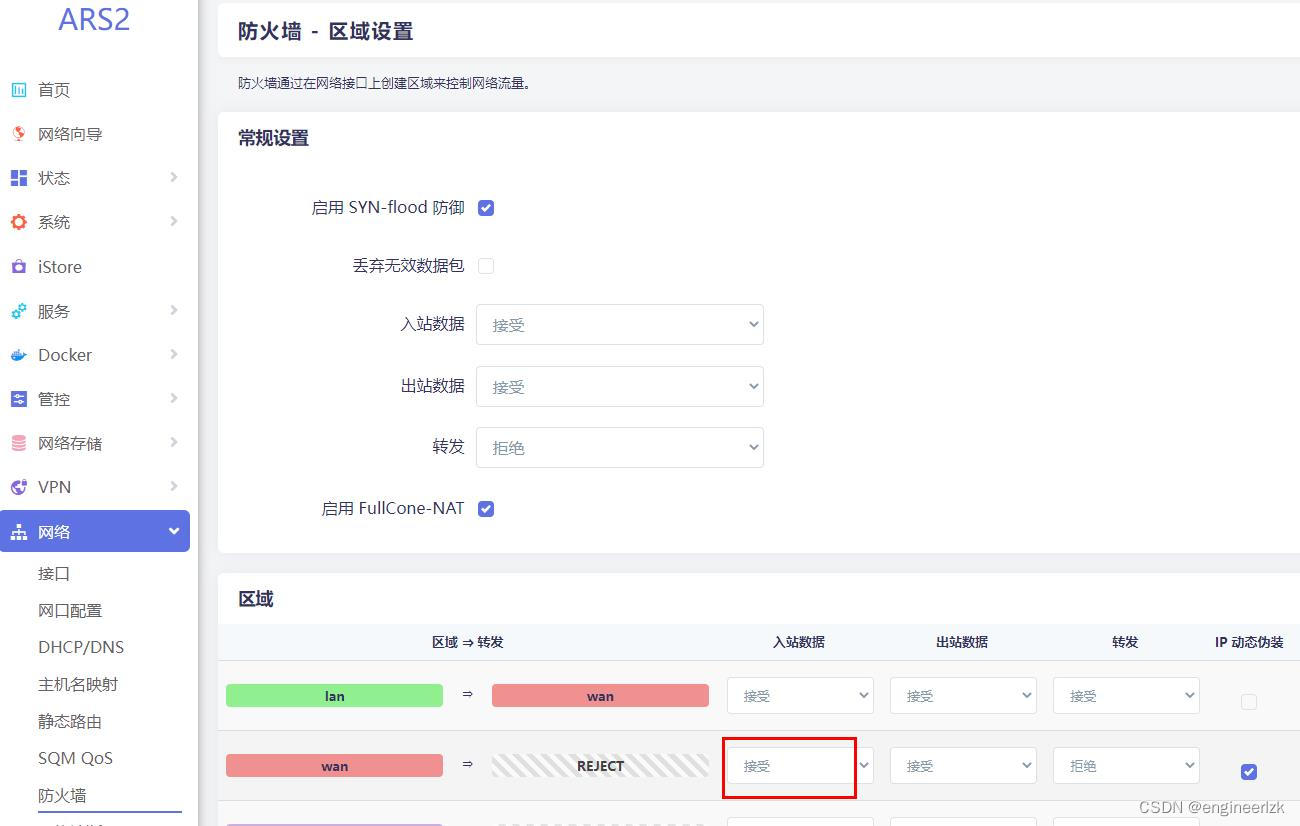
Task: Open wan zone 入站数据 dropdown
Action: click(x=800, y=766)
